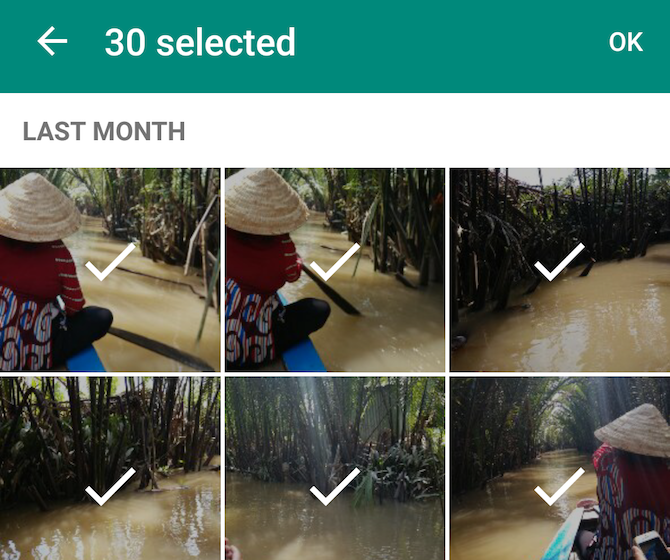Viewport: 670px width, 560px height.
Task: Deselect checkmark on second conical hat photo
Action: 335,261
